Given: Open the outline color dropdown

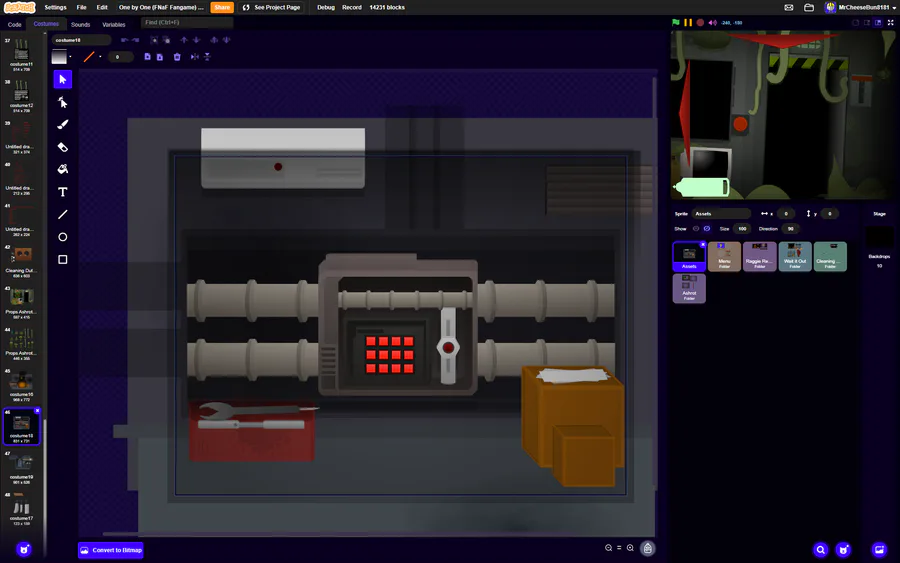Looking at the screenshot, I should [x=100, y=57].
